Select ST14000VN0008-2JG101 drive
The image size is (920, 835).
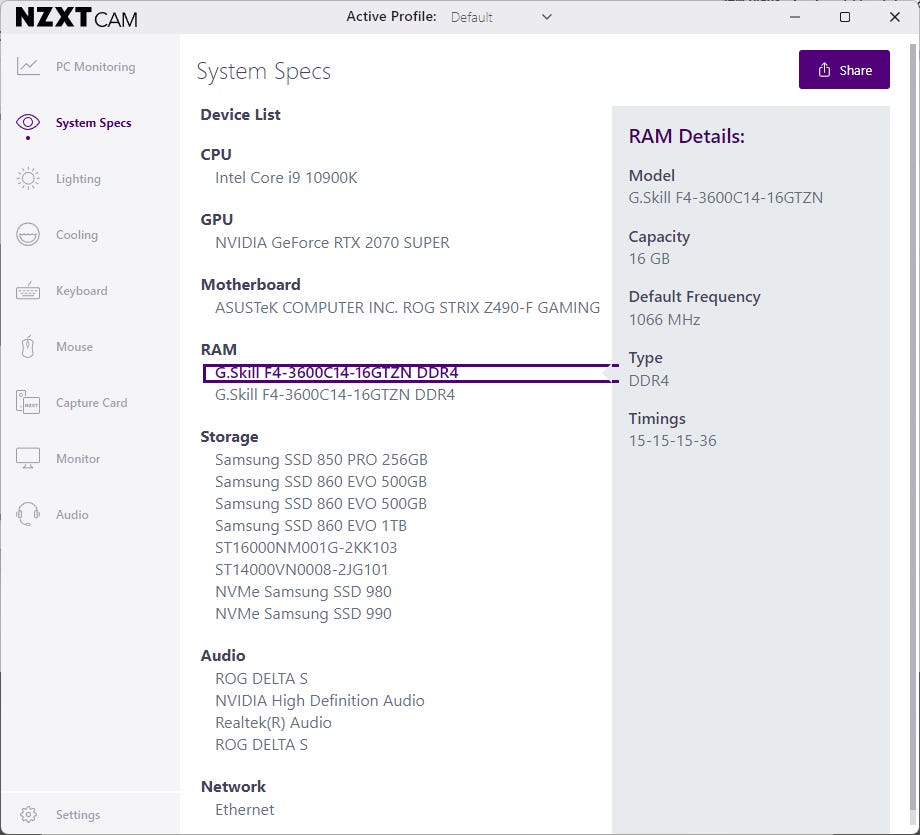coord(302,569)
